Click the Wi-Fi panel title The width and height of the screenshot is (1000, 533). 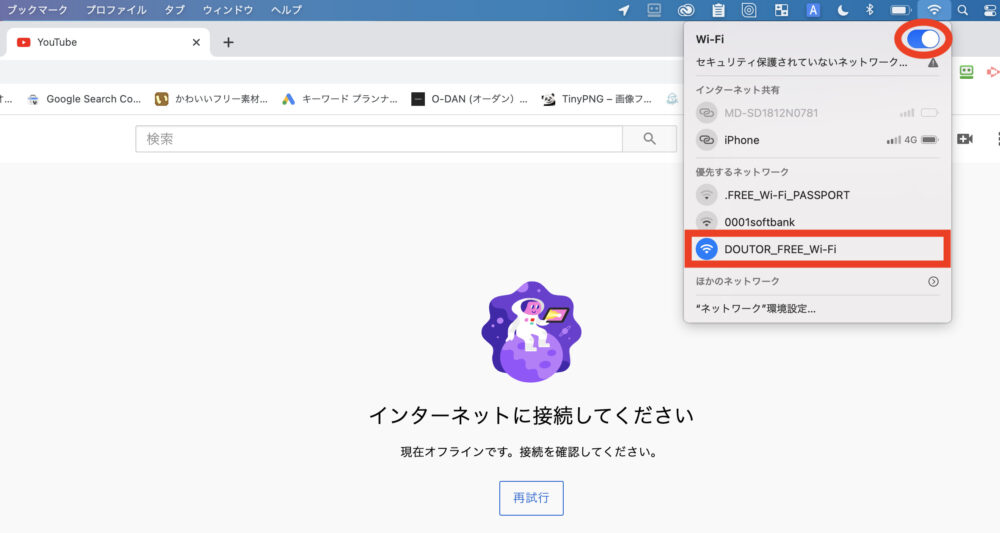[x=710, y=39]
